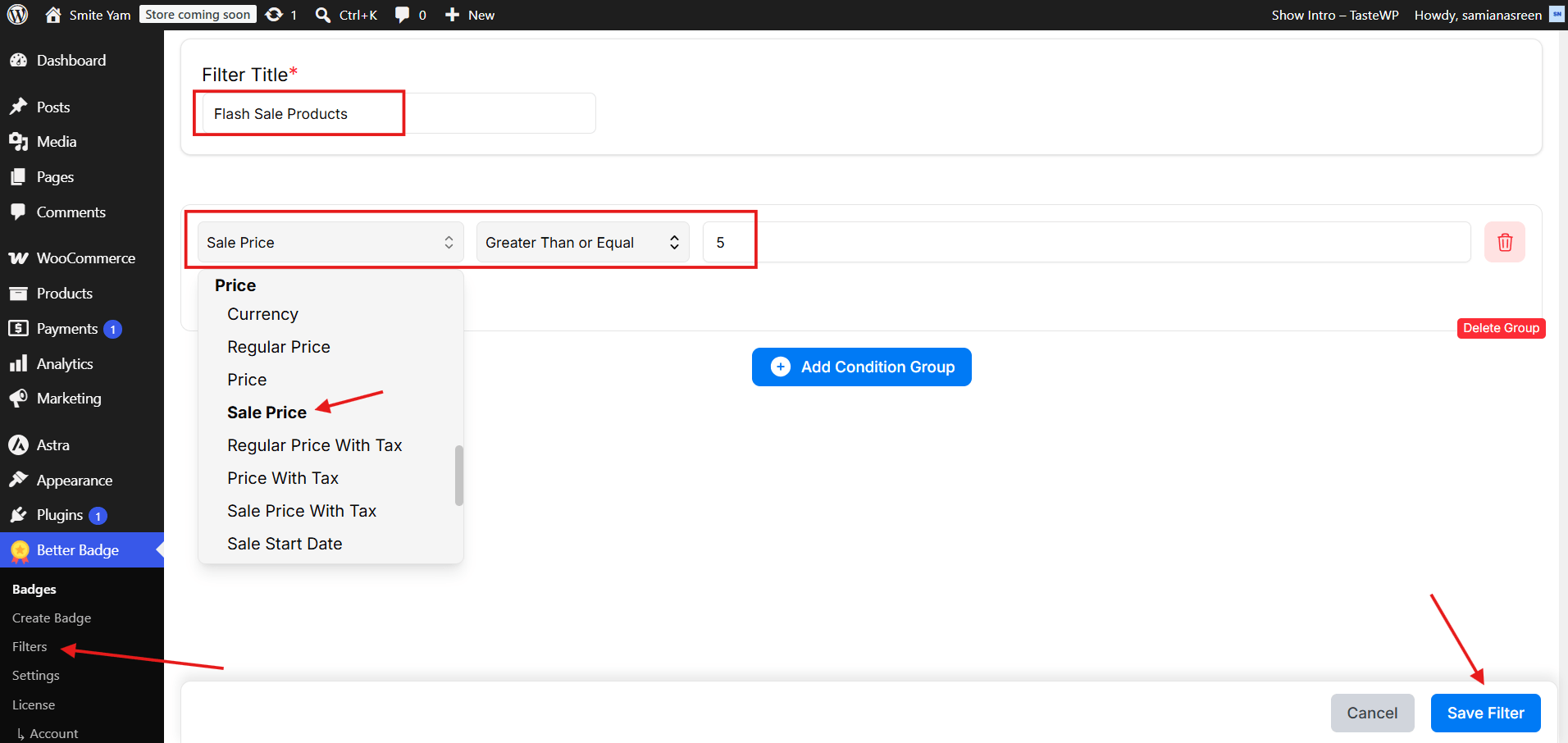Open the Smite Yam home icon
1568x743 pixels.
point(53,15)
